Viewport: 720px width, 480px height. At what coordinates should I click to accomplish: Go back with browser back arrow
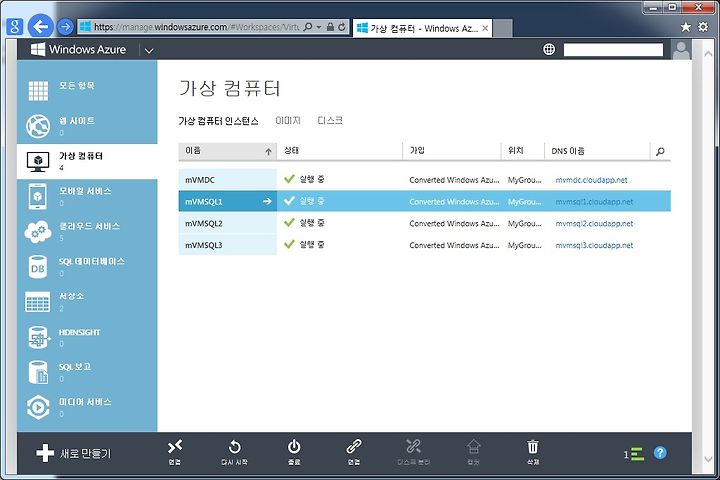(41, 27)
